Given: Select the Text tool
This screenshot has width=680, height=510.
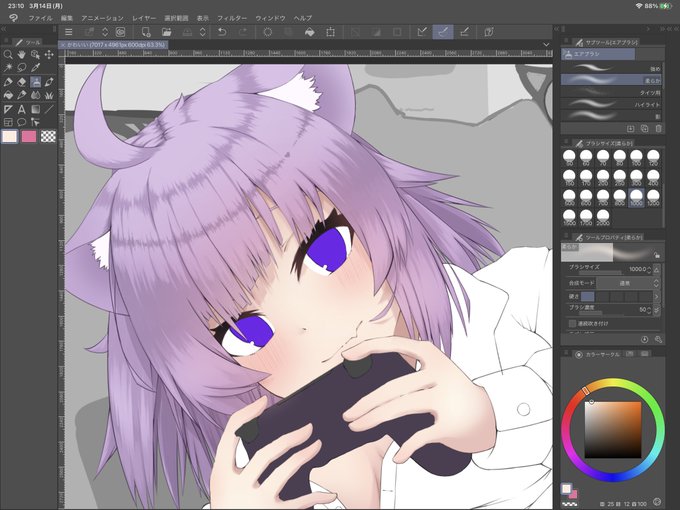Looking at the screenshot, I should click(21, 109).
